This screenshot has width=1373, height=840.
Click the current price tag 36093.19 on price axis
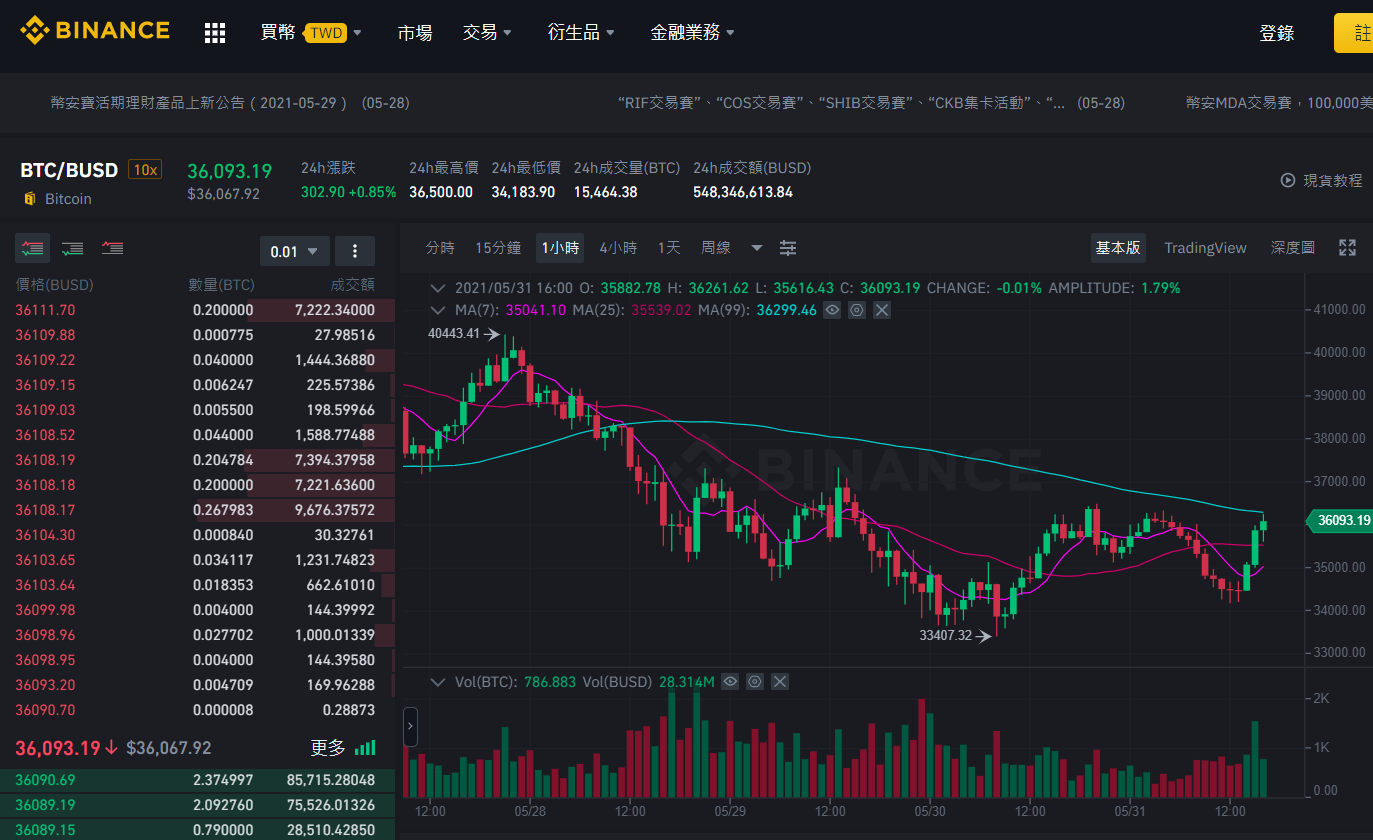click(x=1341, y=520)
